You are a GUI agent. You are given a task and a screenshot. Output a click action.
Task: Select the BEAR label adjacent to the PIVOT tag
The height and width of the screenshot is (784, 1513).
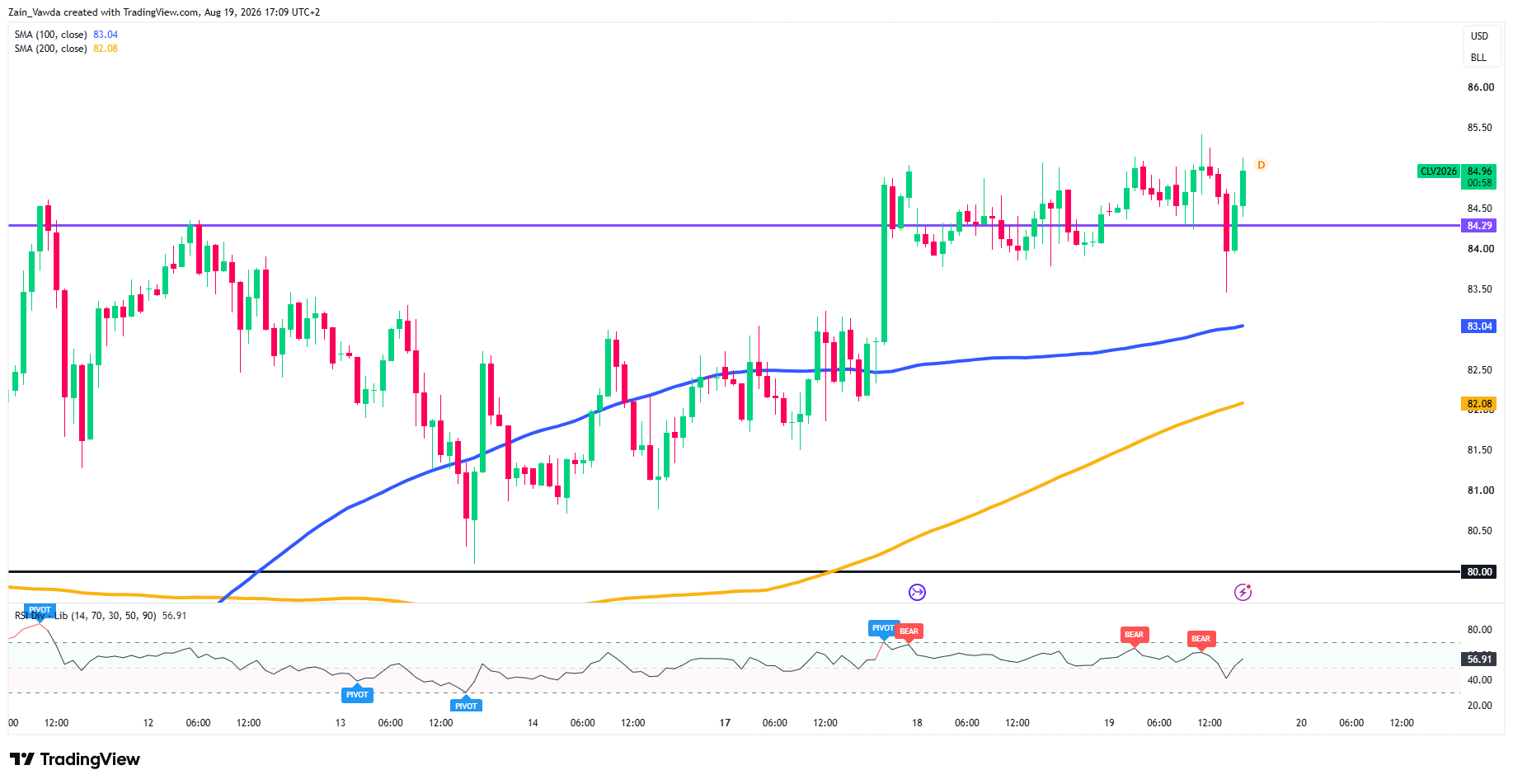click(x=909, y=631)
